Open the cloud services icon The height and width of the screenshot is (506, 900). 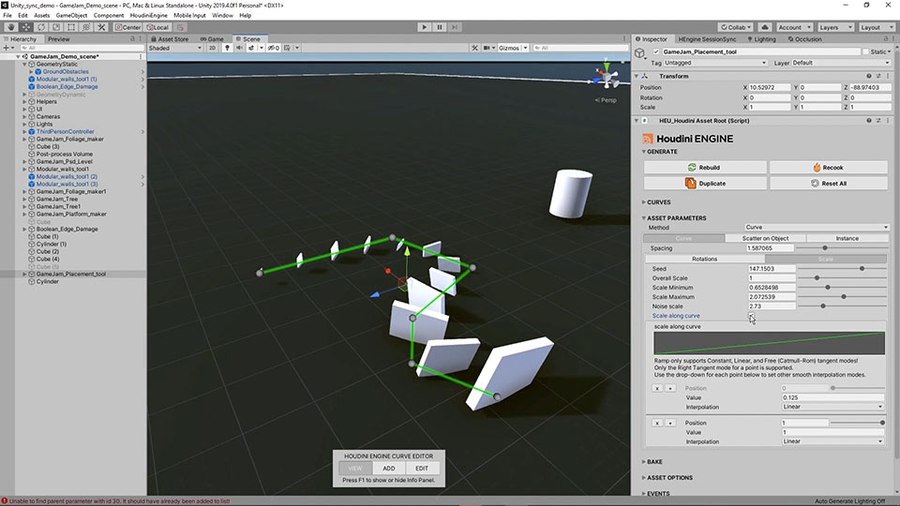click(x=765, y=27)
